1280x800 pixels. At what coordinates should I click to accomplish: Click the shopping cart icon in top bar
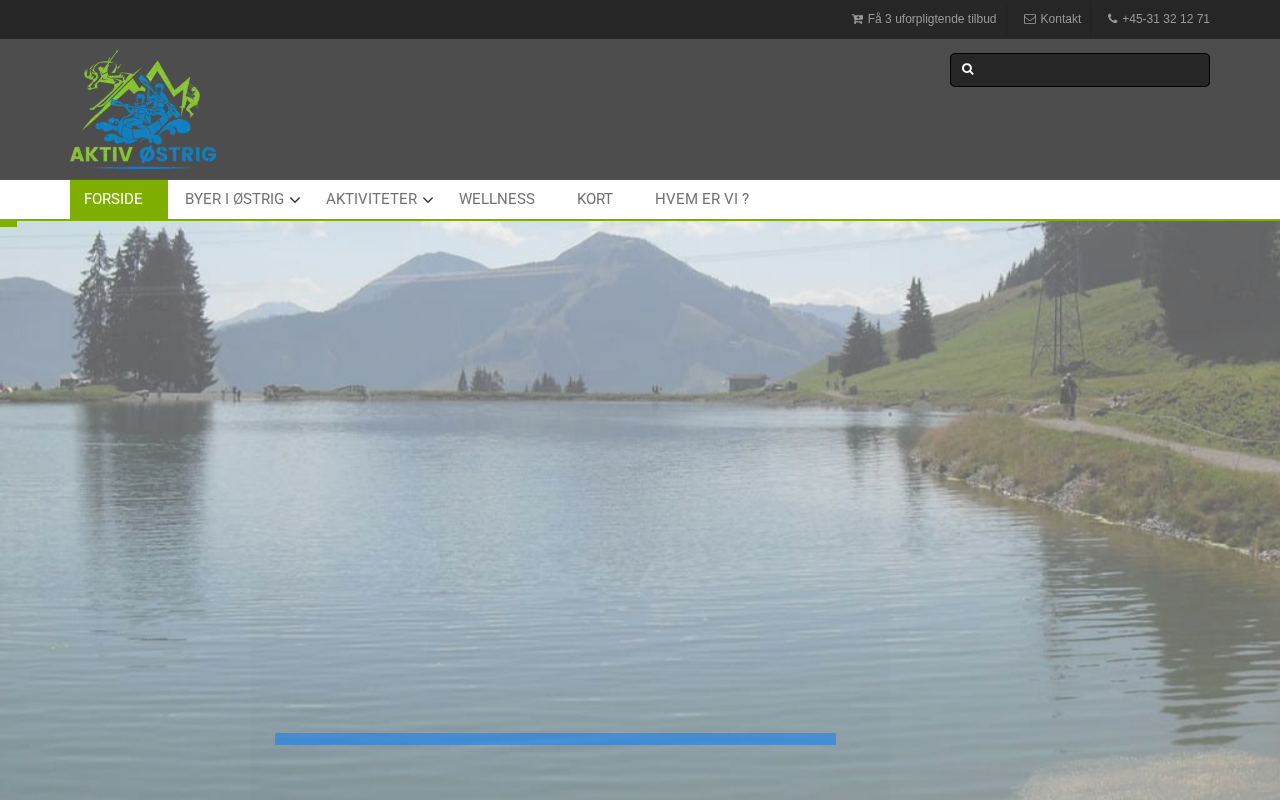point(857,19)
